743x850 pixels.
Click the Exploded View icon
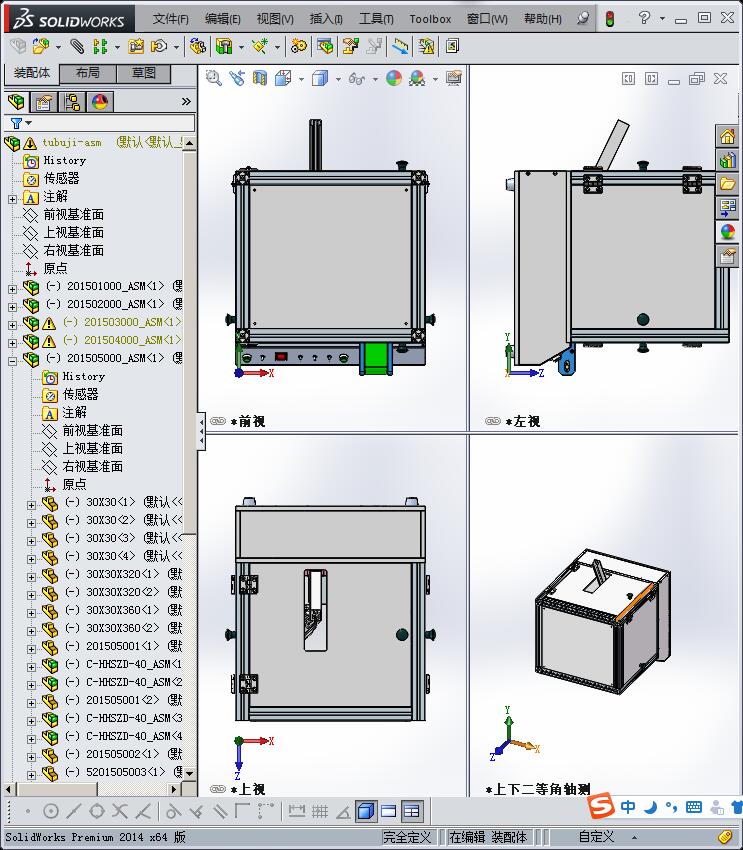(x=351, y=47)
